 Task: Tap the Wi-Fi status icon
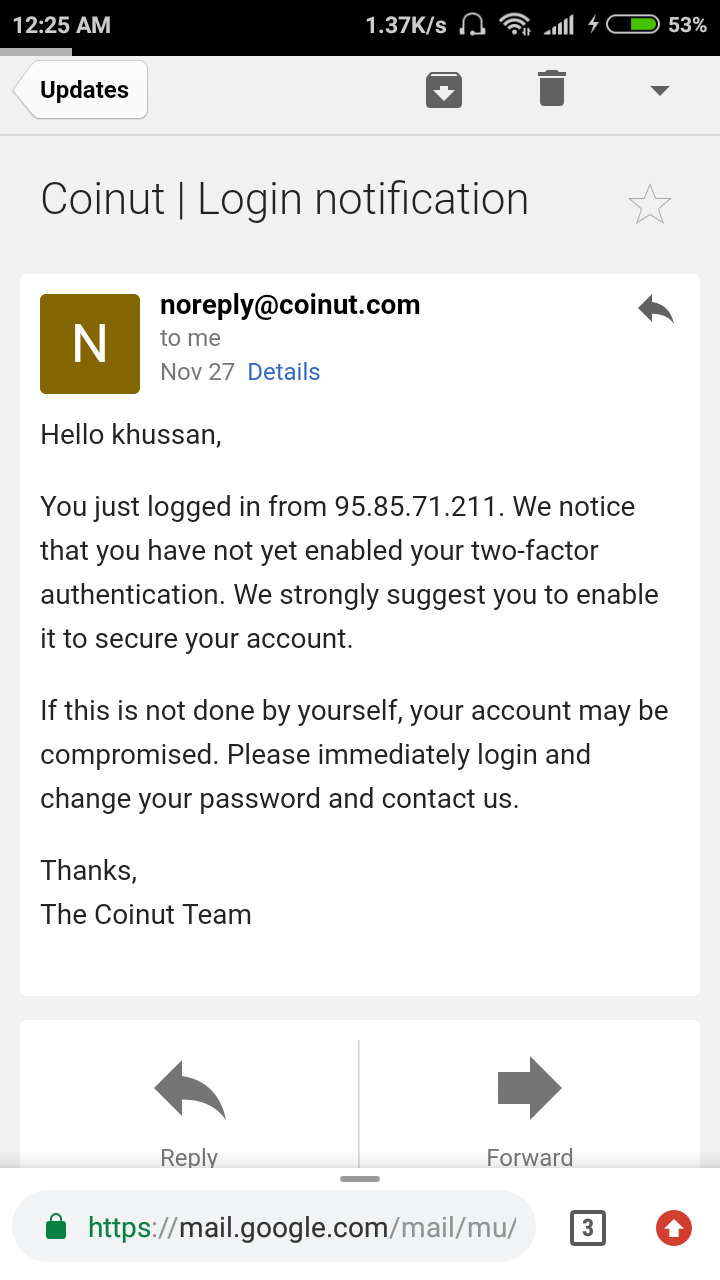coord(515,25)
